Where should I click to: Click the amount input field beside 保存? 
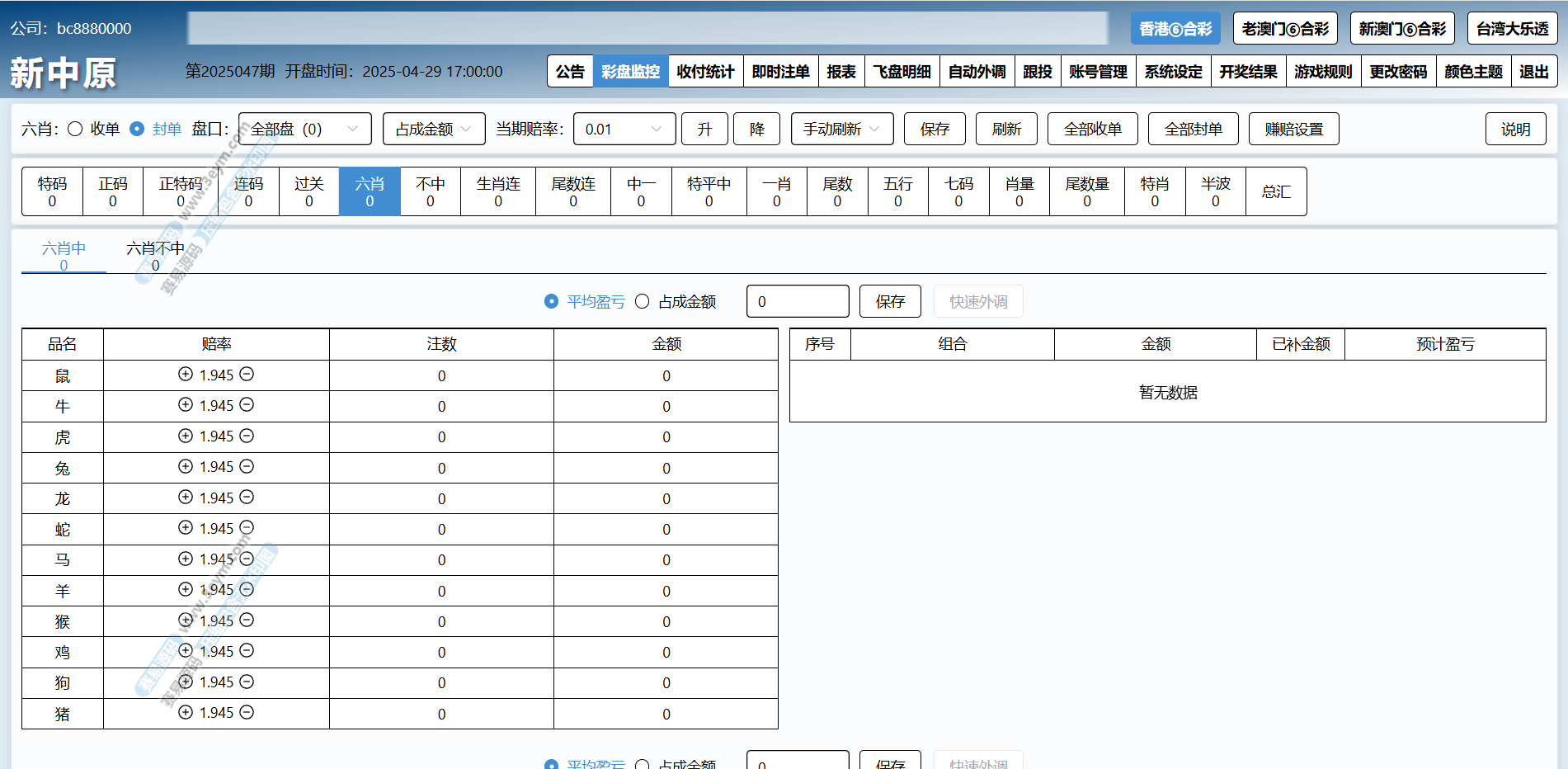[x=797, y=302]
